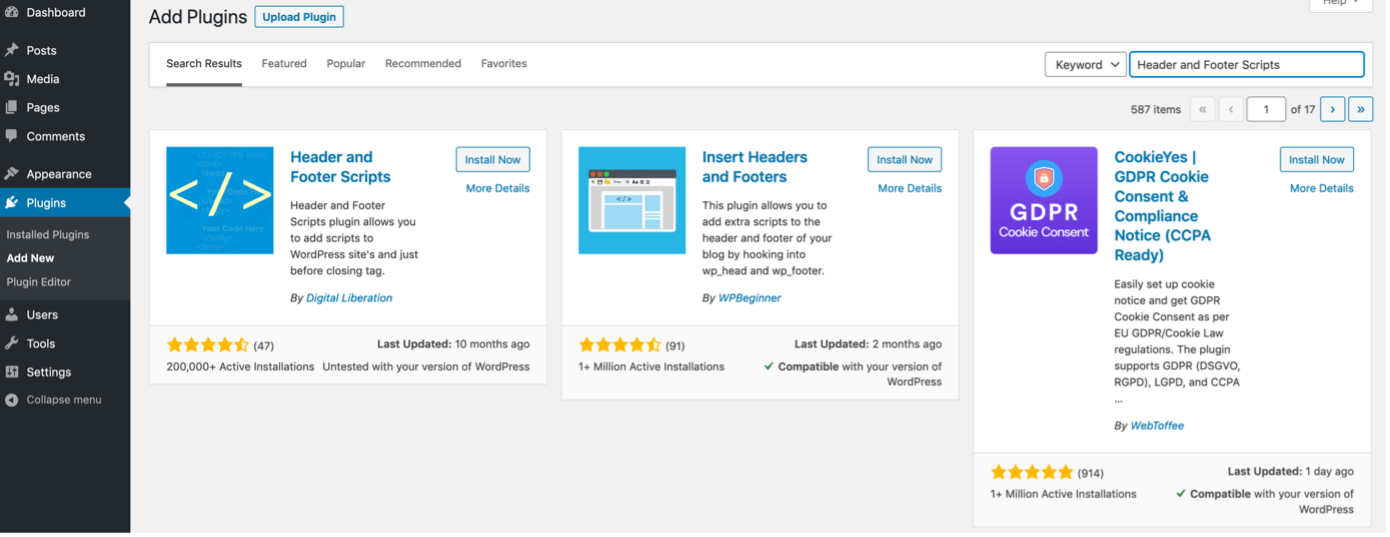Open the Keyword search type dropdown
The height and width of the screenshot is (537, 1390).
pyautogui.click(x=1086, y=65)
